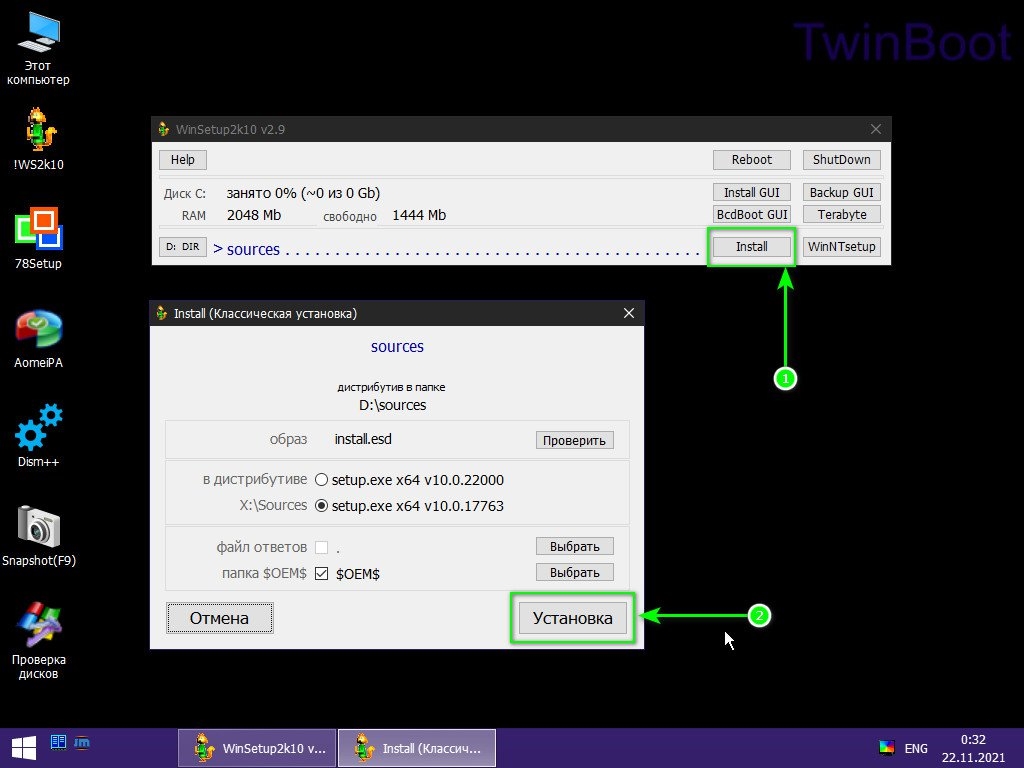Viewport: 1024px width, 768px height.
Task: Click the 'sources' heading in Install dialog
Action: point(397,347)
